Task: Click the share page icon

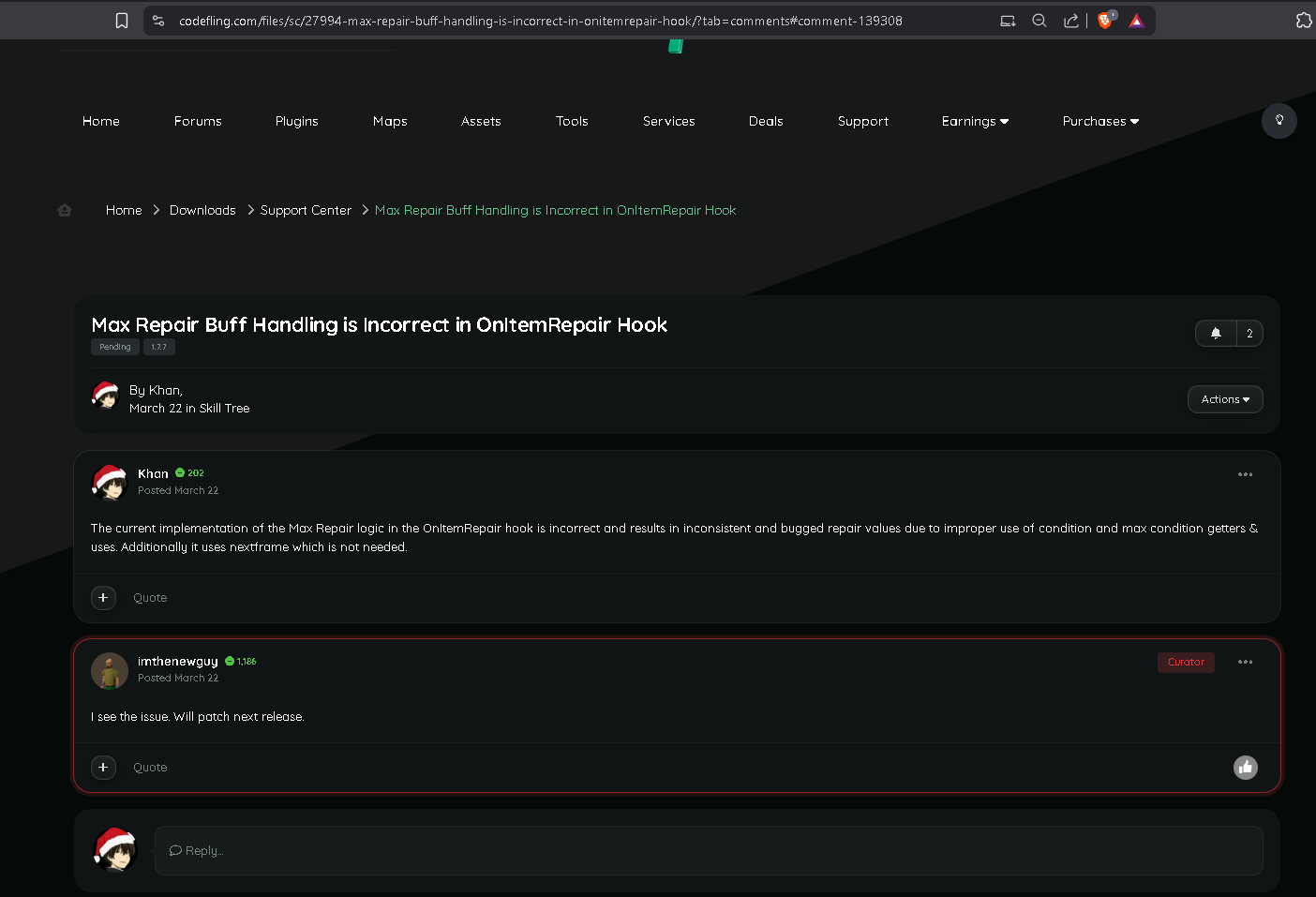Action: coord(1070,21)
